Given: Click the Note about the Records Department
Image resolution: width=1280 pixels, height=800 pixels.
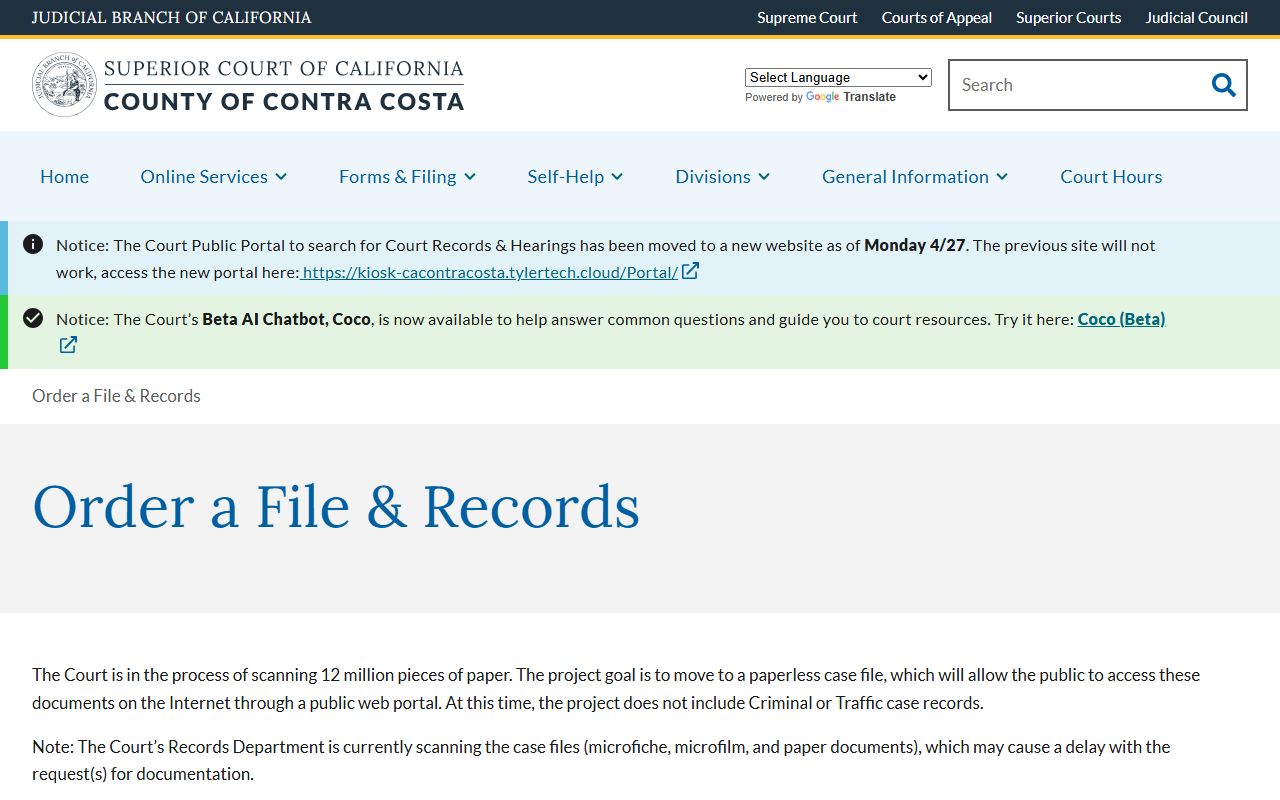Looking at the screenshot, I should click(601, 760).
